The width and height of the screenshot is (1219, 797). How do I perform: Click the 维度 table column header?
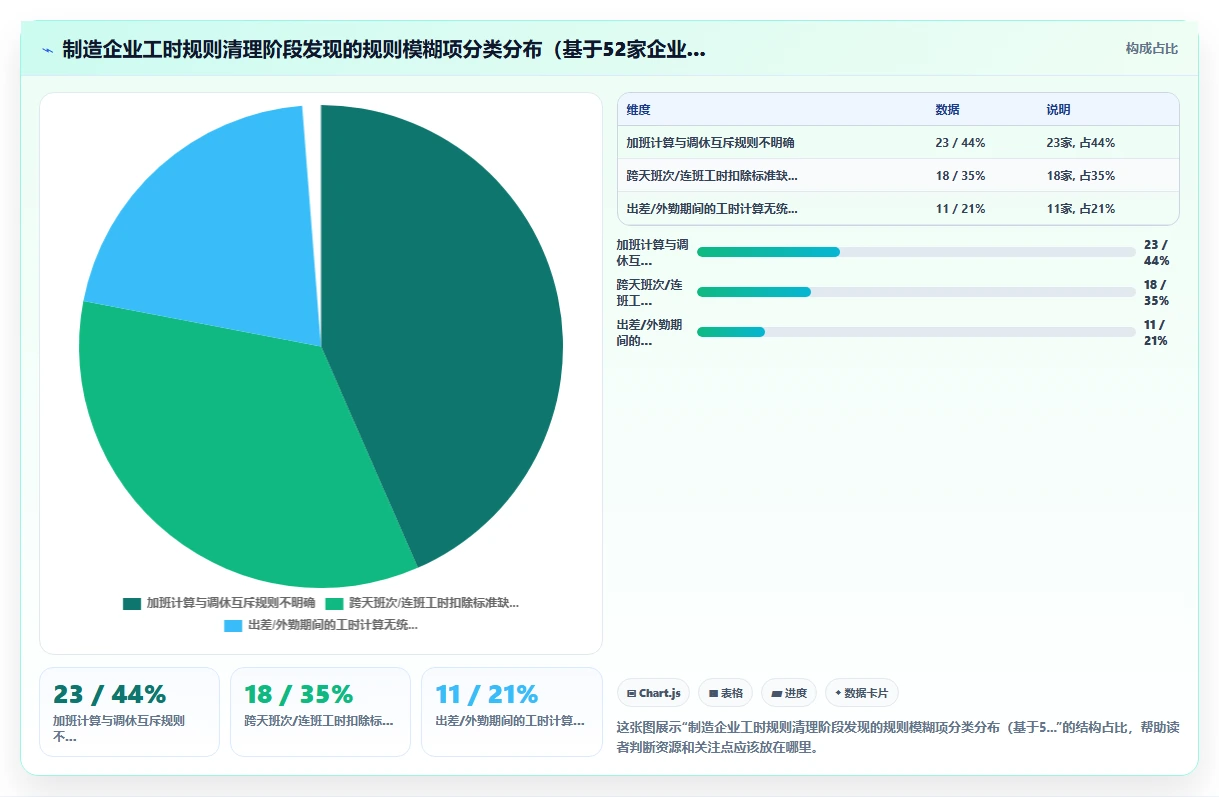click(638, 110)
